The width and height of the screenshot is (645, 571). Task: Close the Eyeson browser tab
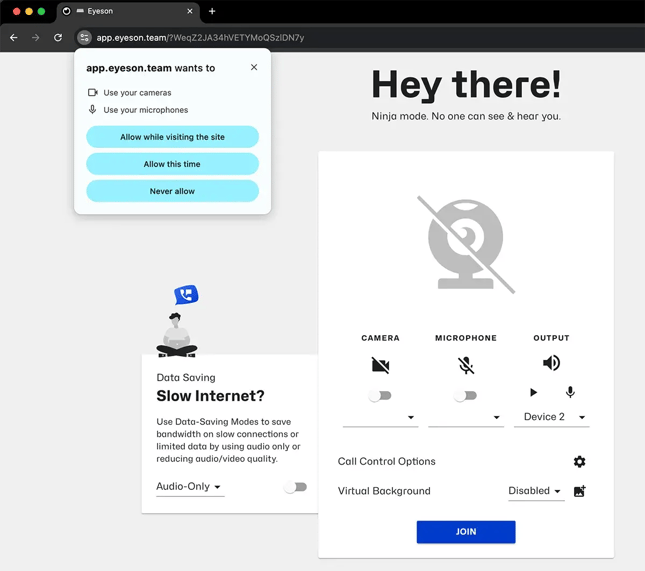click(190, 11)
